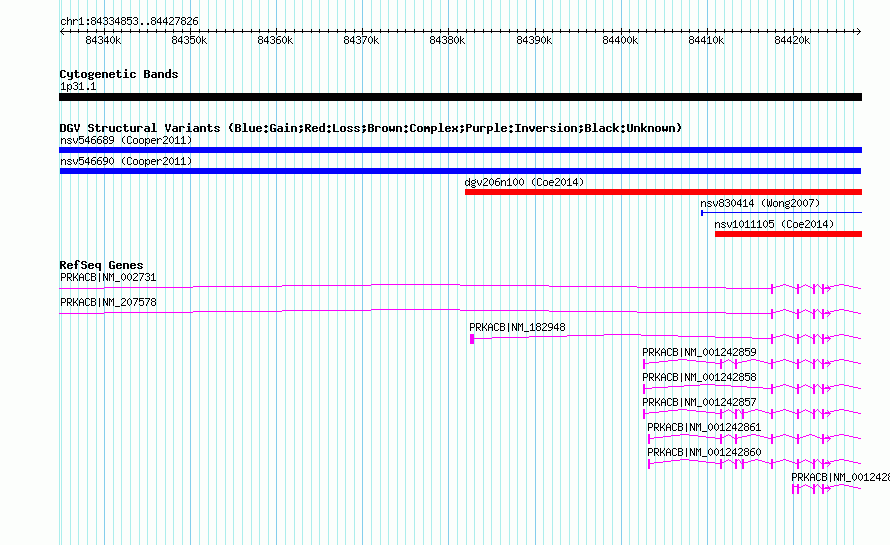Click the nsv830414 (Wong2007) thin blue line
Viewport: 890px width, 545px height.
tap(782, 213)
